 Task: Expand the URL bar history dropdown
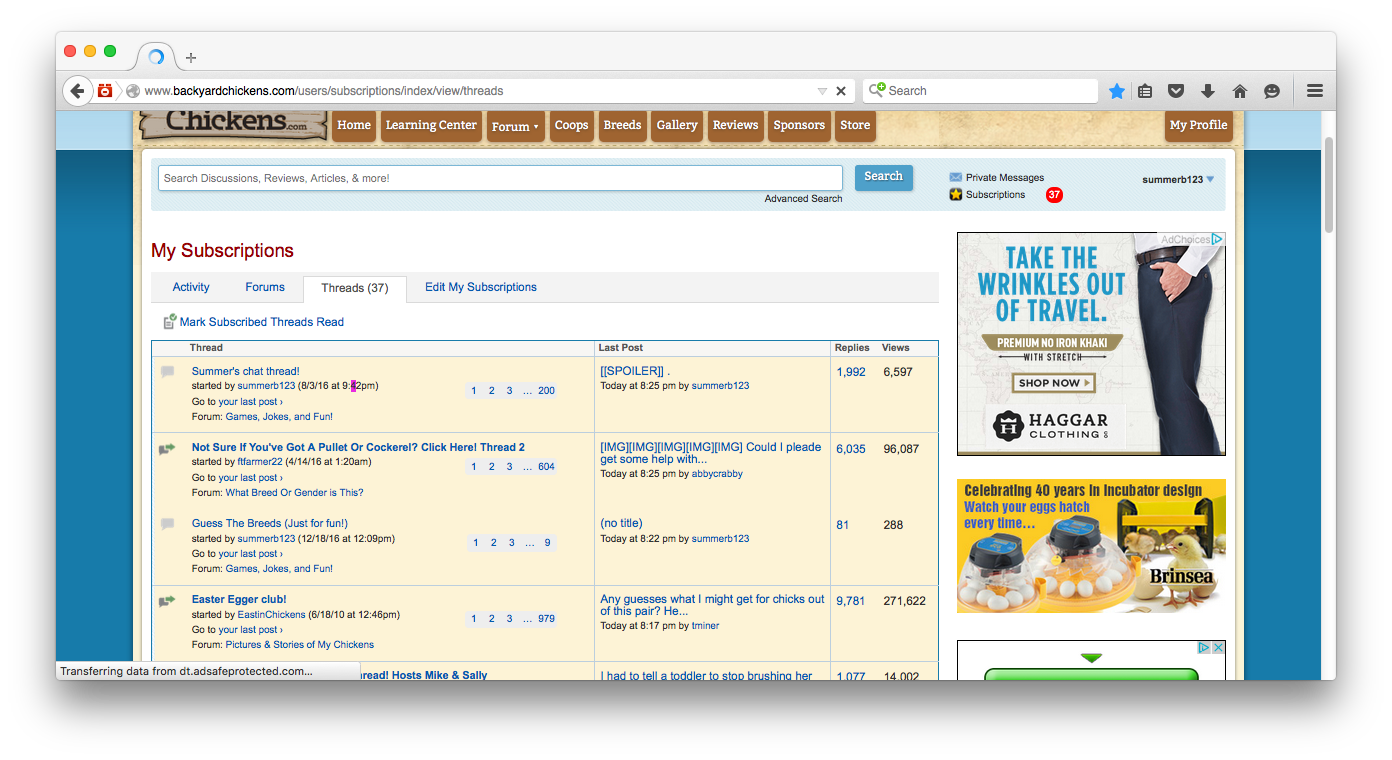pyautogui.click(x=822, y=91)
